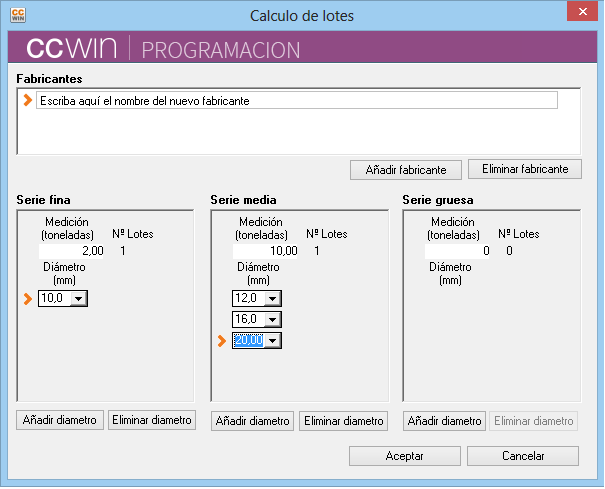Click the new manufacturer name input field

pos(297,100)
